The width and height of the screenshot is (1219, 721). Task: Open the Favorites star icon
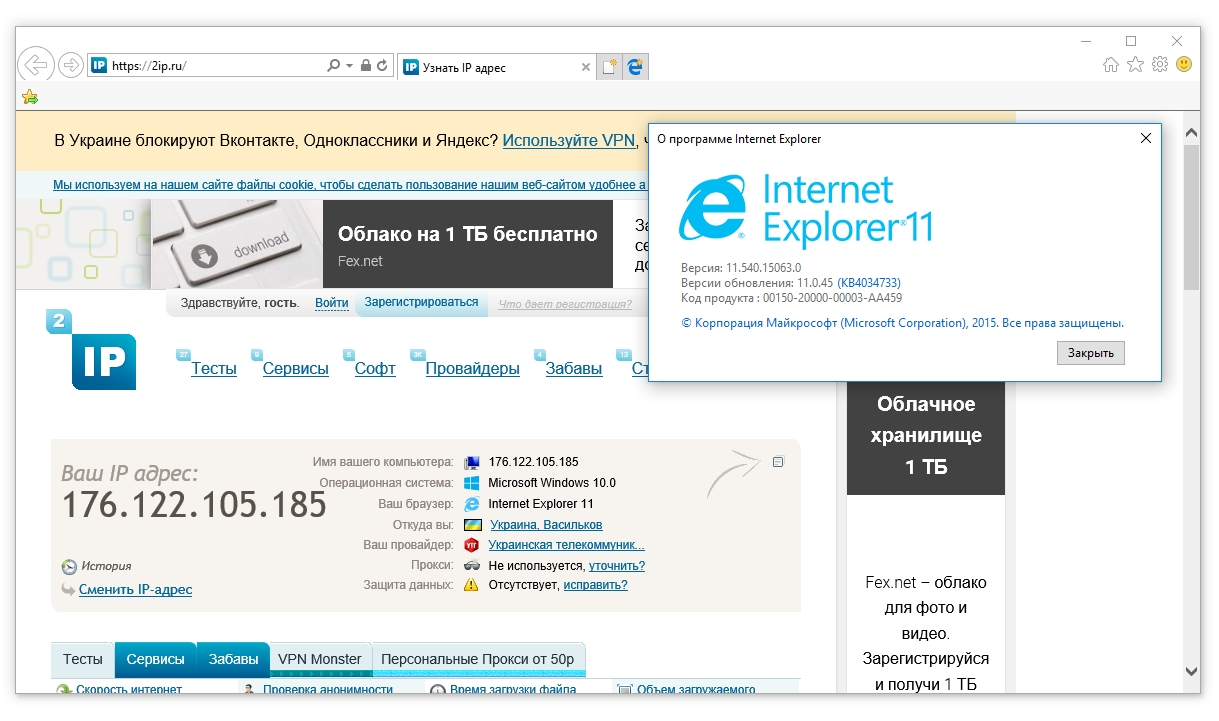1135,64
